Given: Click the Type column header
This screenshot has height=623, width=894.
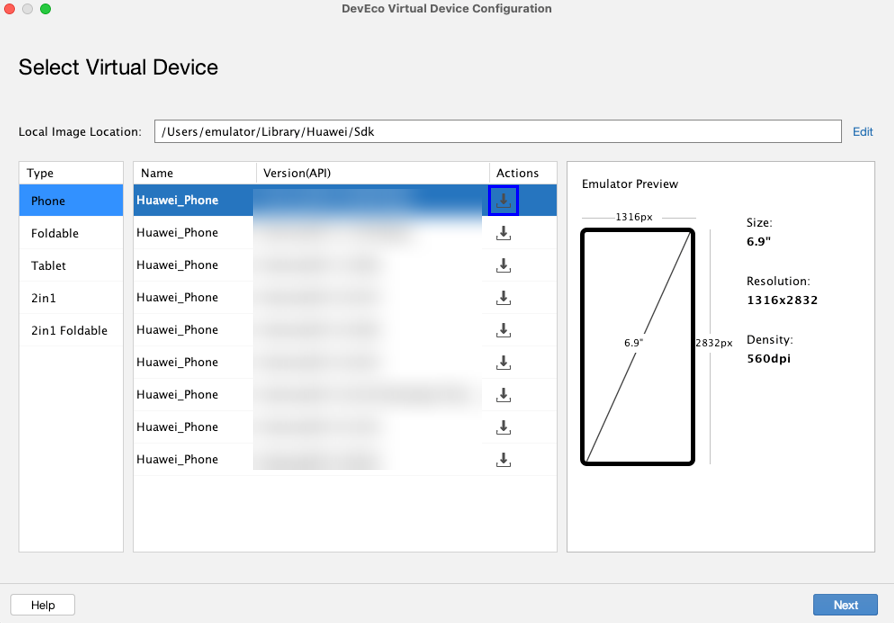Looking at the screenshot, I should (71, 173).
